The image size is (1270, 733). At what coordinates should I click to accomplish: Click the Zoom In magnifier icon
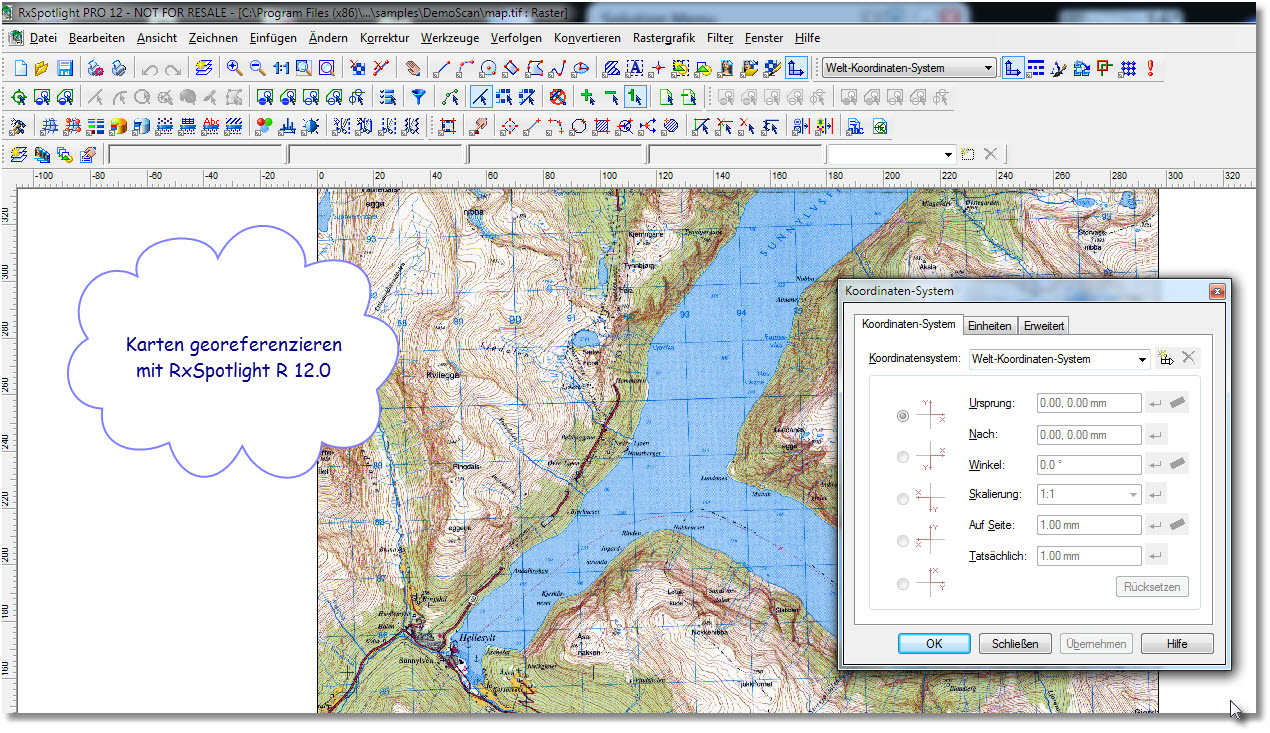tap(234, 68)
